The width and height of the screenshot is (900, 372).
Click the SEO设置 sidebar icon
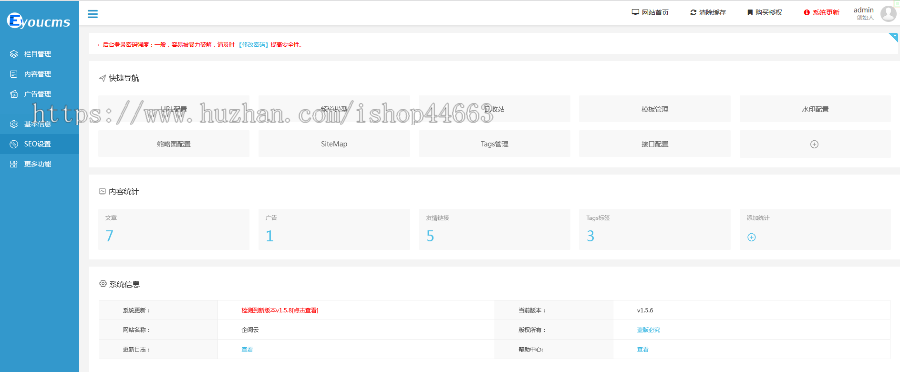[x=14, y=144]
